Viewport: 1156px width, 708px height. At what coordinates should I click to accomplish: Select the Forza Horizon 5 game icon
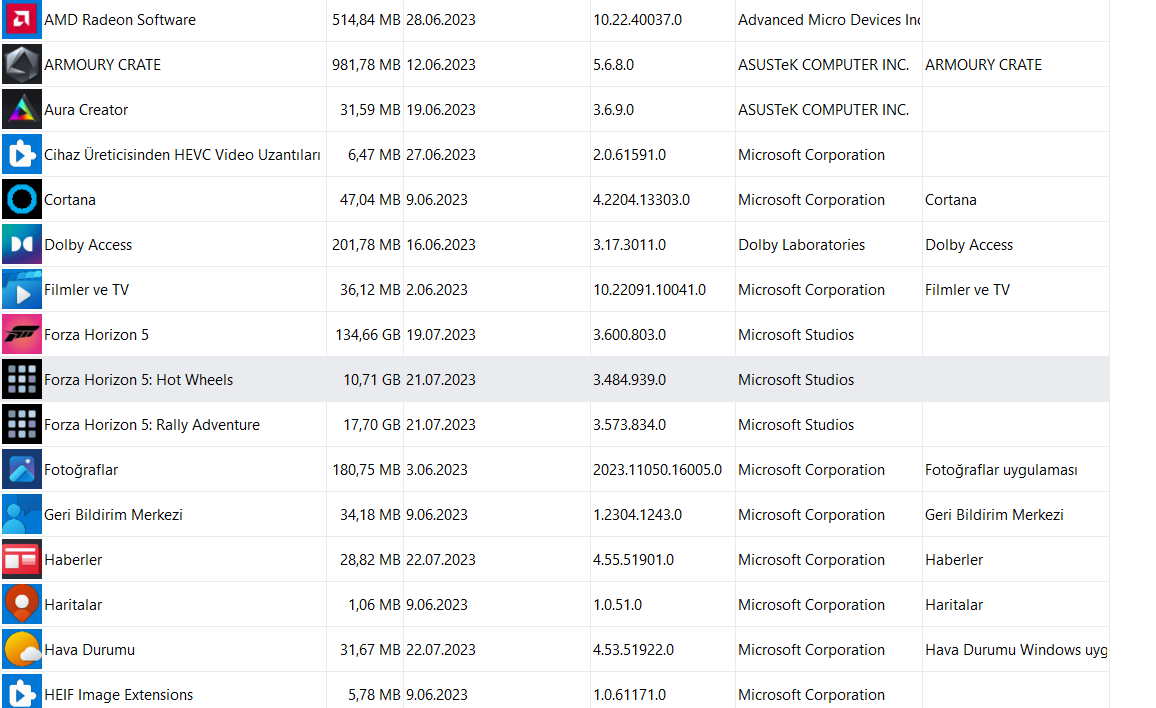point(21,335)
